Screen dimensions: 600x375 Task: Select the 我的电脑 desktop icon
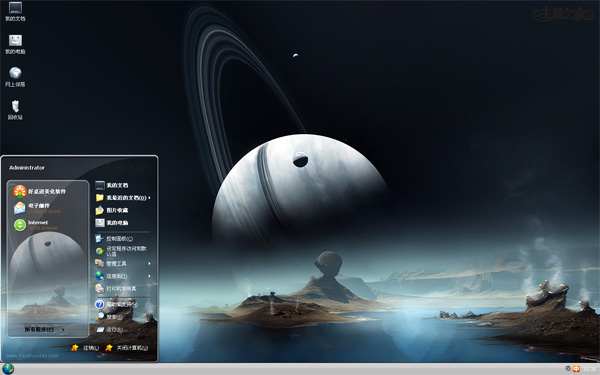tap(15, 44)
